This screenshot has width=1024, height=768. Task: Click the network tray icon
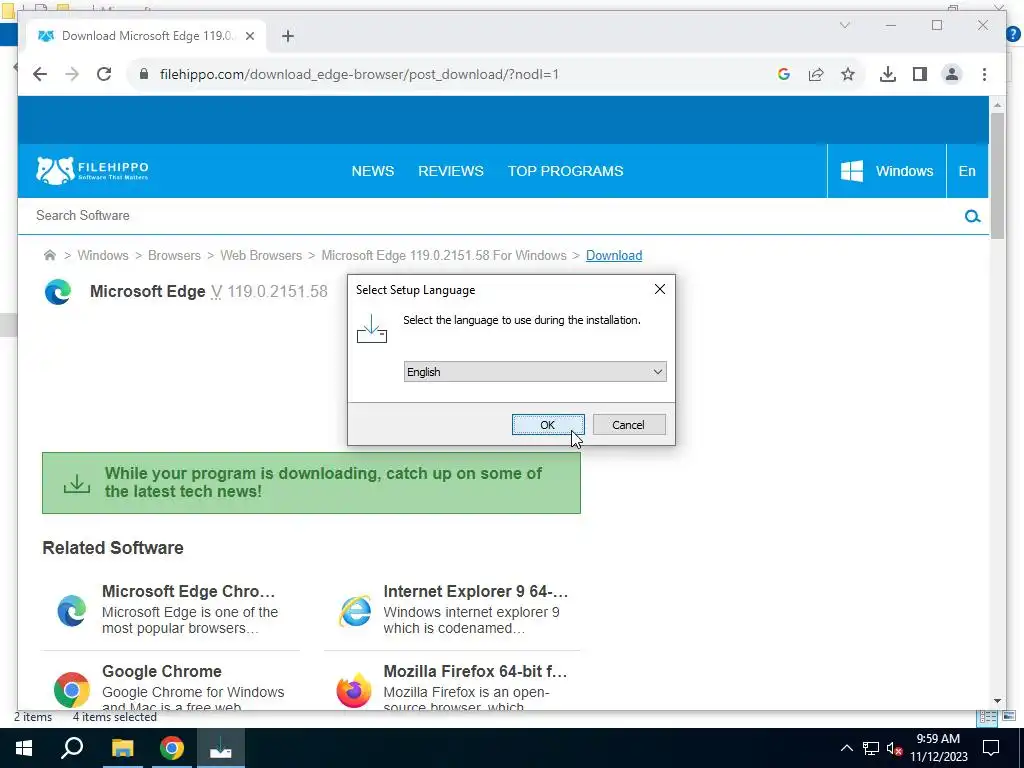pos(871,748)
